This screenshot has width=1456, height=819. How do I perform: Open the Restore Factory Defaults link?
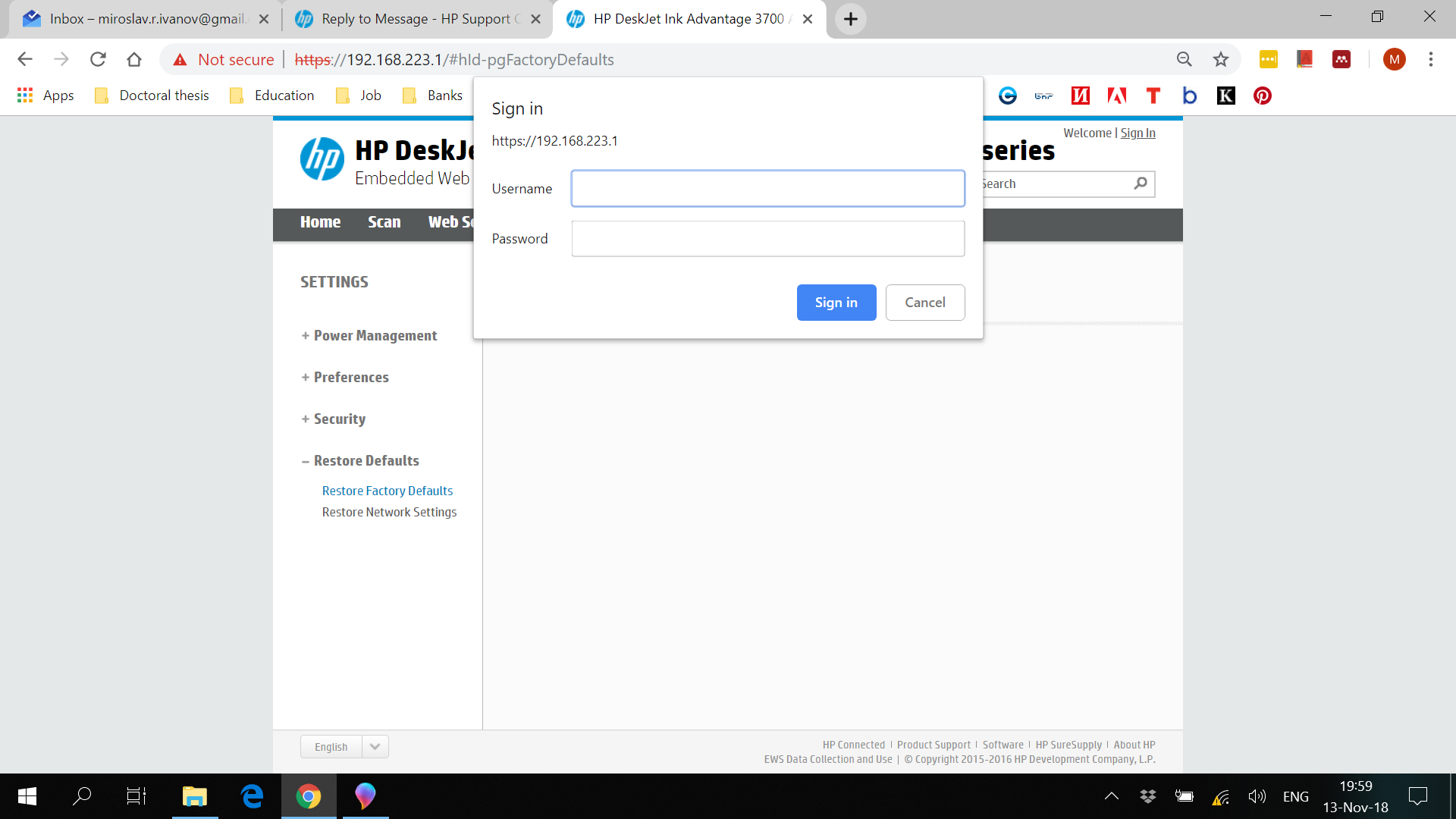tap(388, 491)
